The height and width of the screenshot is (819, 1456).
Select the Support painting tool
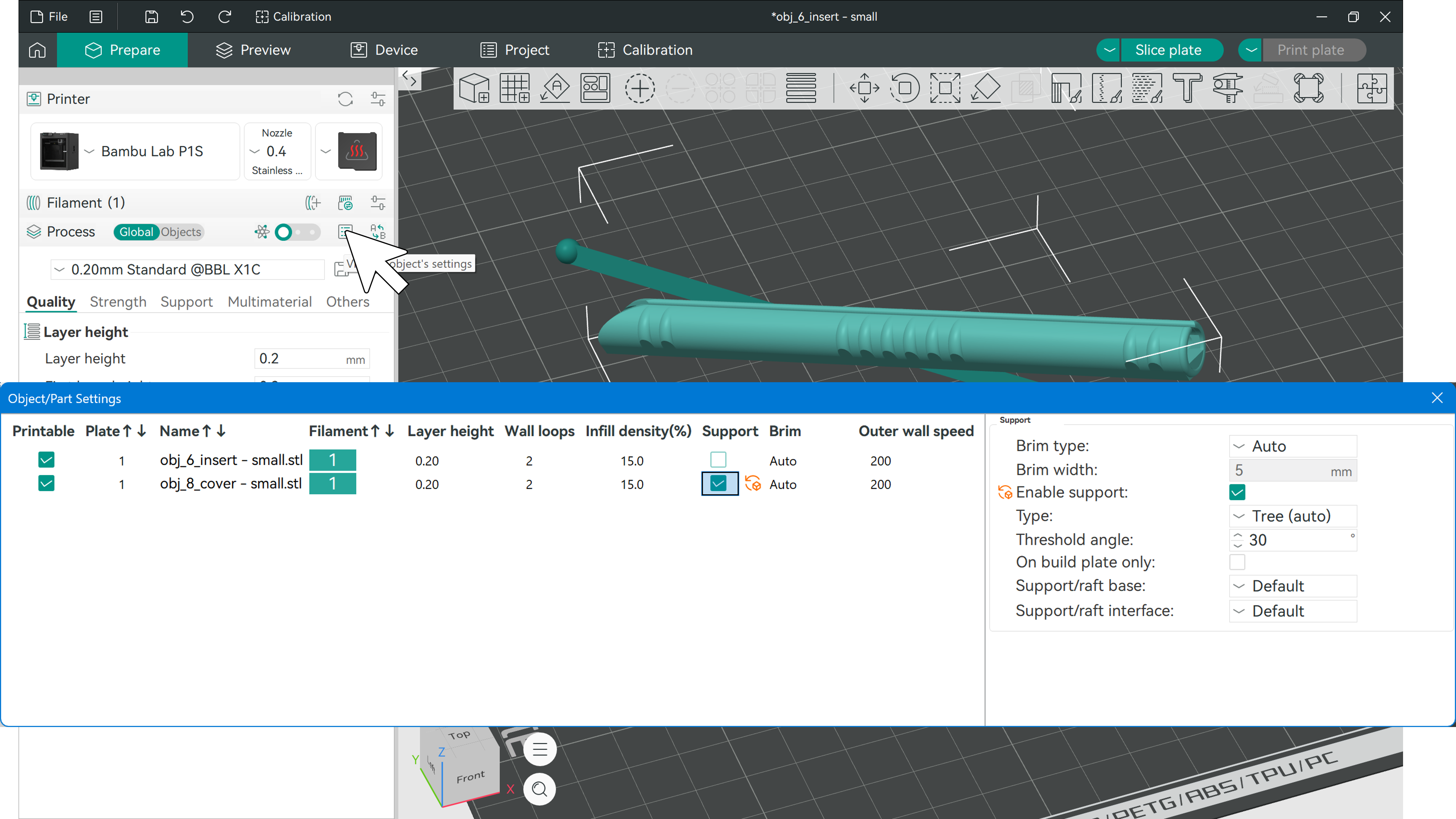coord(1066,88)
